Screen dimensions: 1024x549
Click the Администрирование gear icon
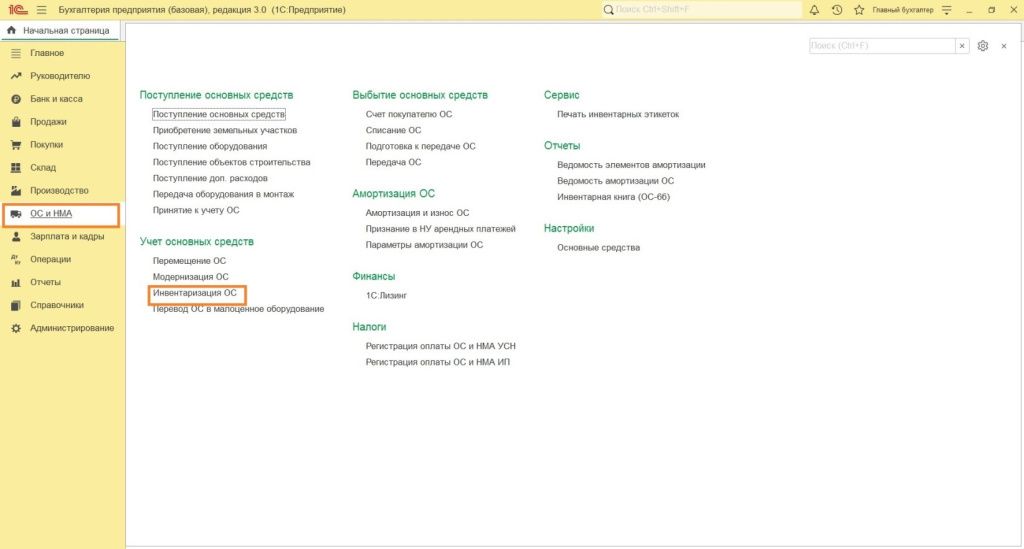pyautogui.click(x=16, y=328)
